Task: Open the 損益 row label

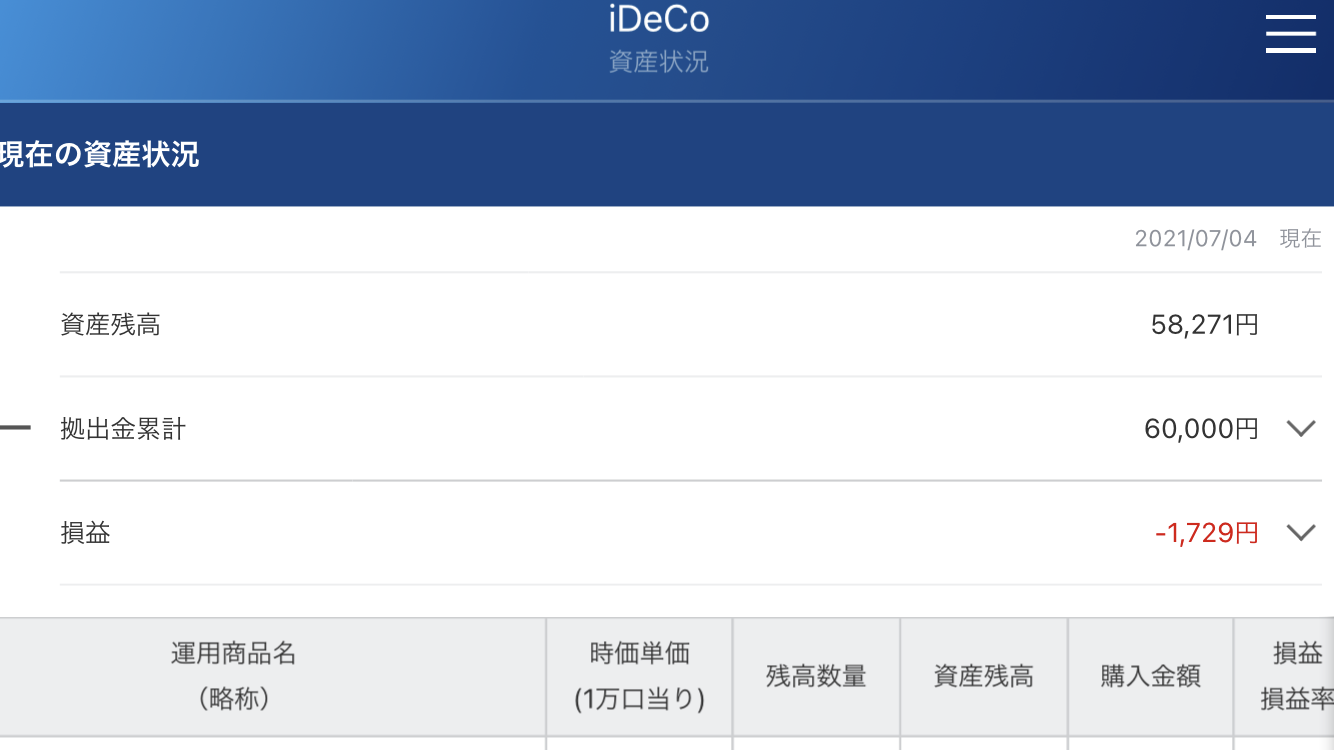Action: click(x=85, y=533)
